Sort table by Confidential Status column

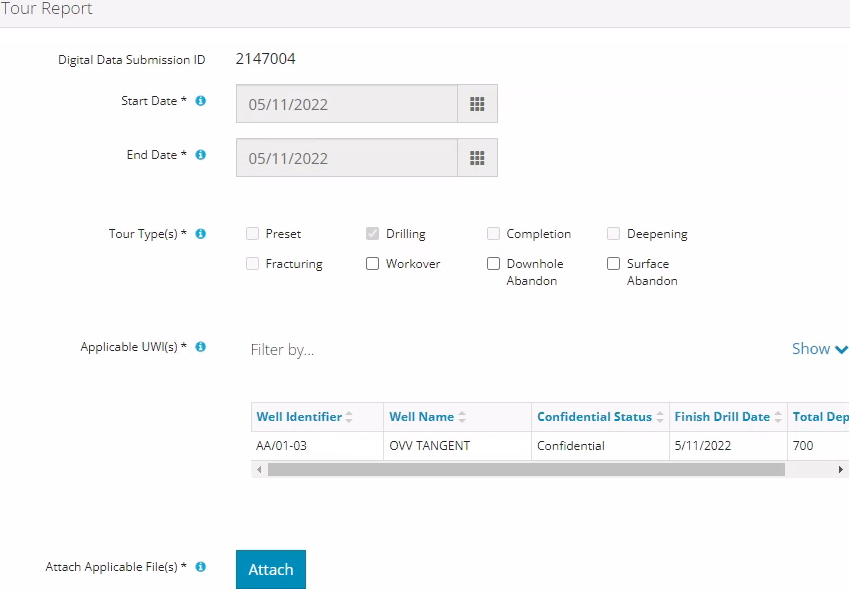coord(594,417)
